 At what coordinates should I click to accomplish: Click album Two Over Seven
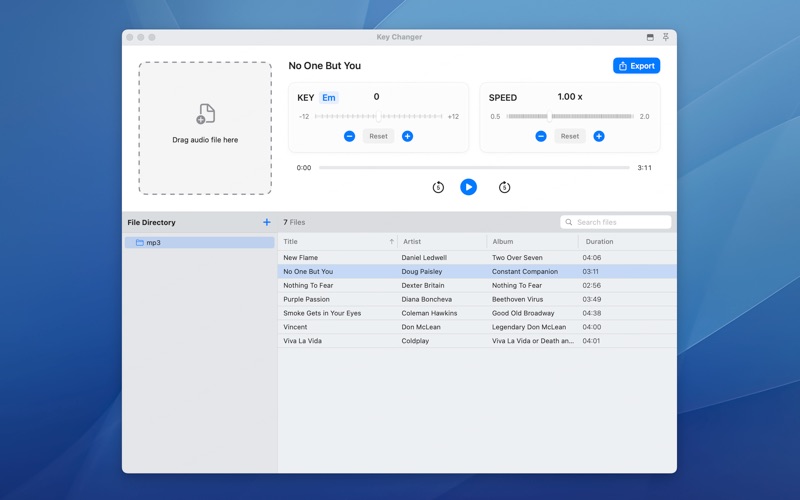point(517,258)
